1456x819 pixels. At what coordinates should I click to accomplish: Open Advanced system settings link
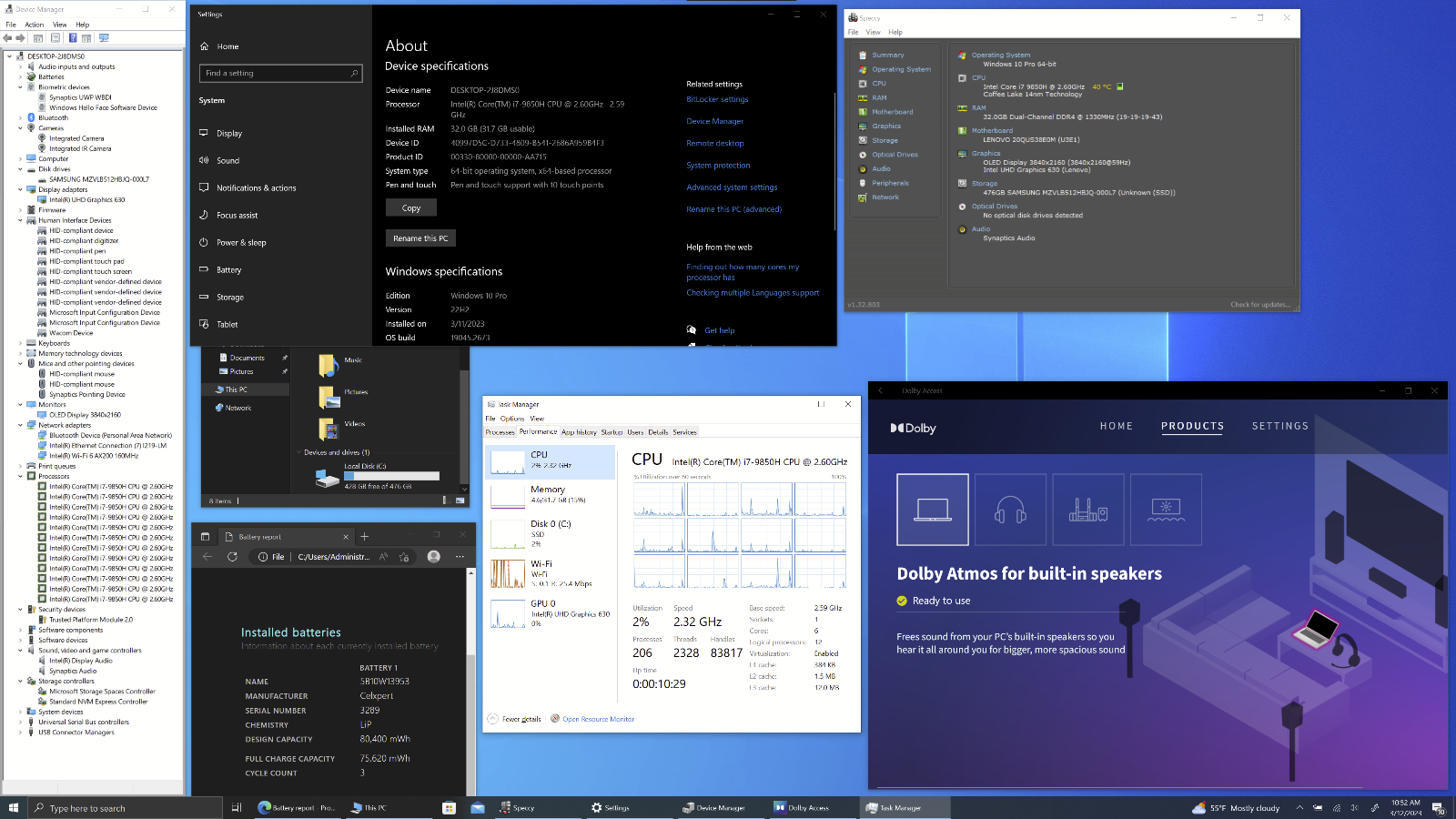point(732,187)
